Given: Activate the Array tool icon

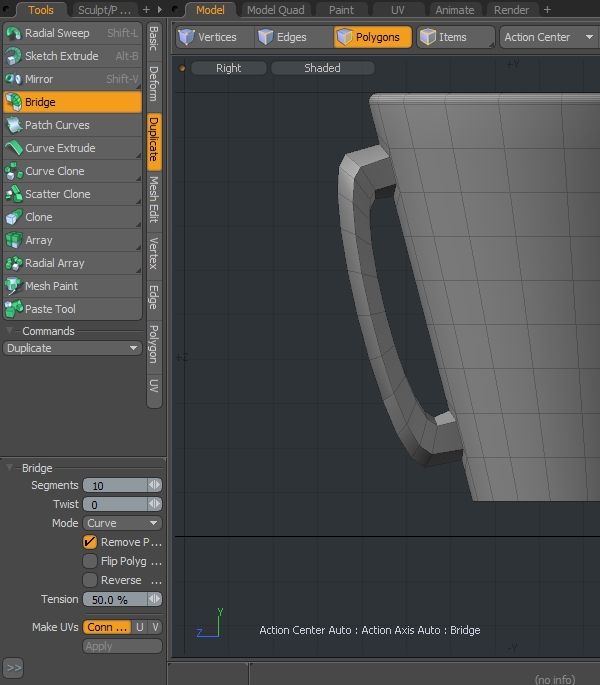Looking at the screenshot, I should (x=14, y=240).
